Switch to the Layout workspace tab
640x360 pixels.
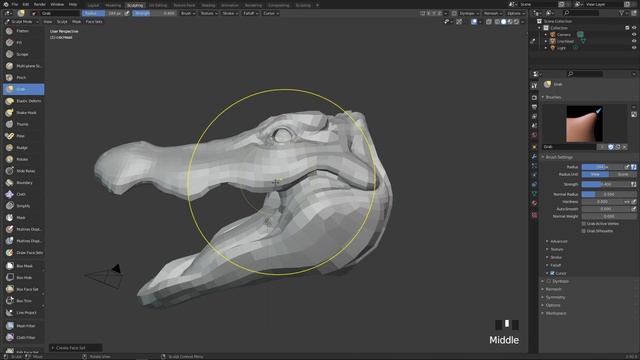tap(93, 5)
